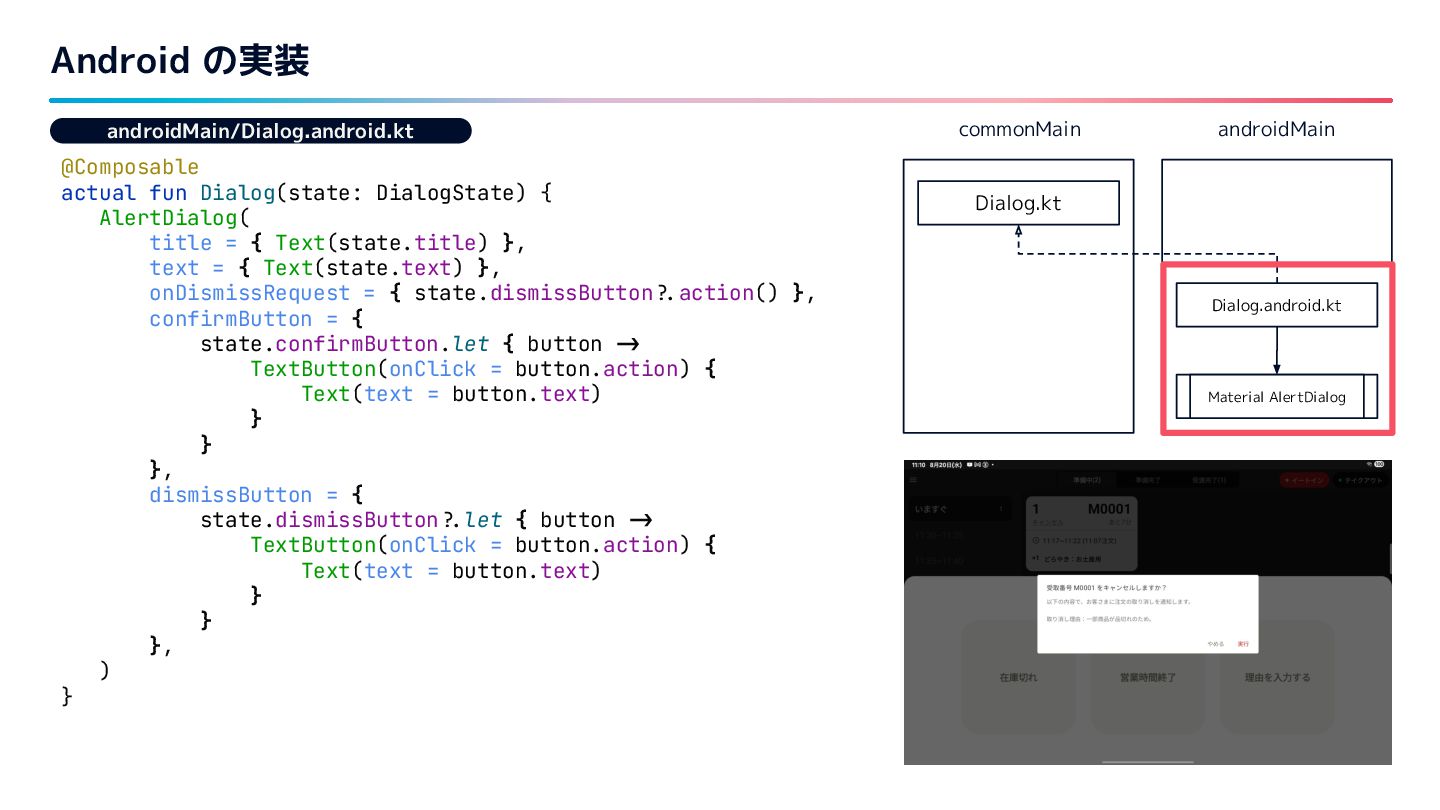Image resolution: width=1440 pixels, height=810 pixels.
Task: Click the red 実行 button in dialog
Action: [x=1243, y=644]
